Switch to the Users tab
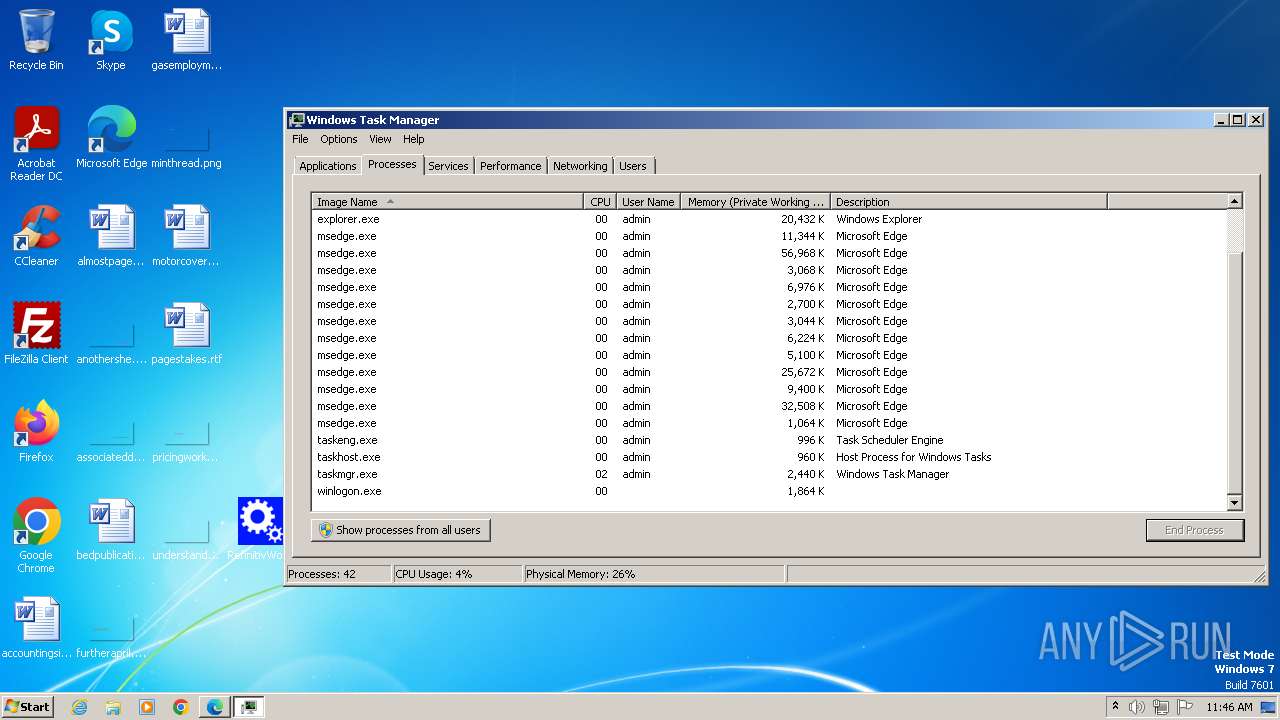 [x=633, y=166]
